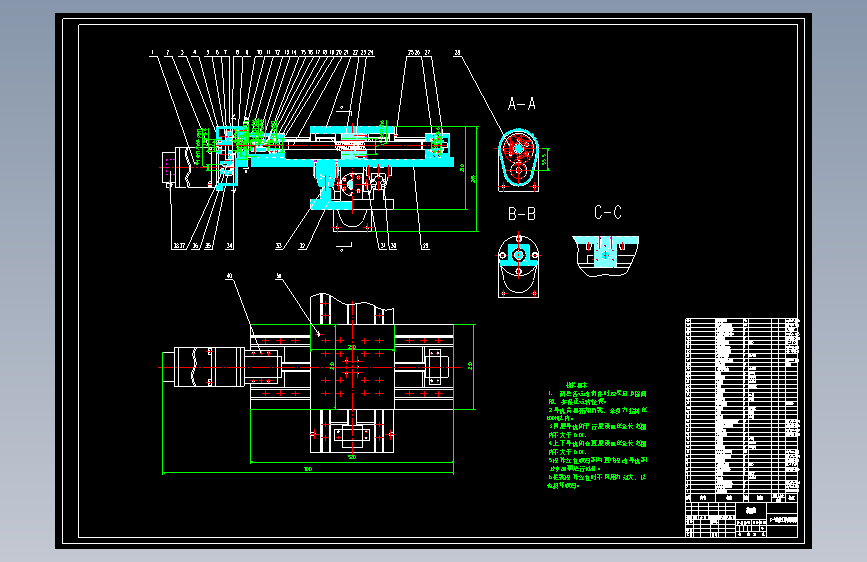Click part balloon number 40

[229, 275]
